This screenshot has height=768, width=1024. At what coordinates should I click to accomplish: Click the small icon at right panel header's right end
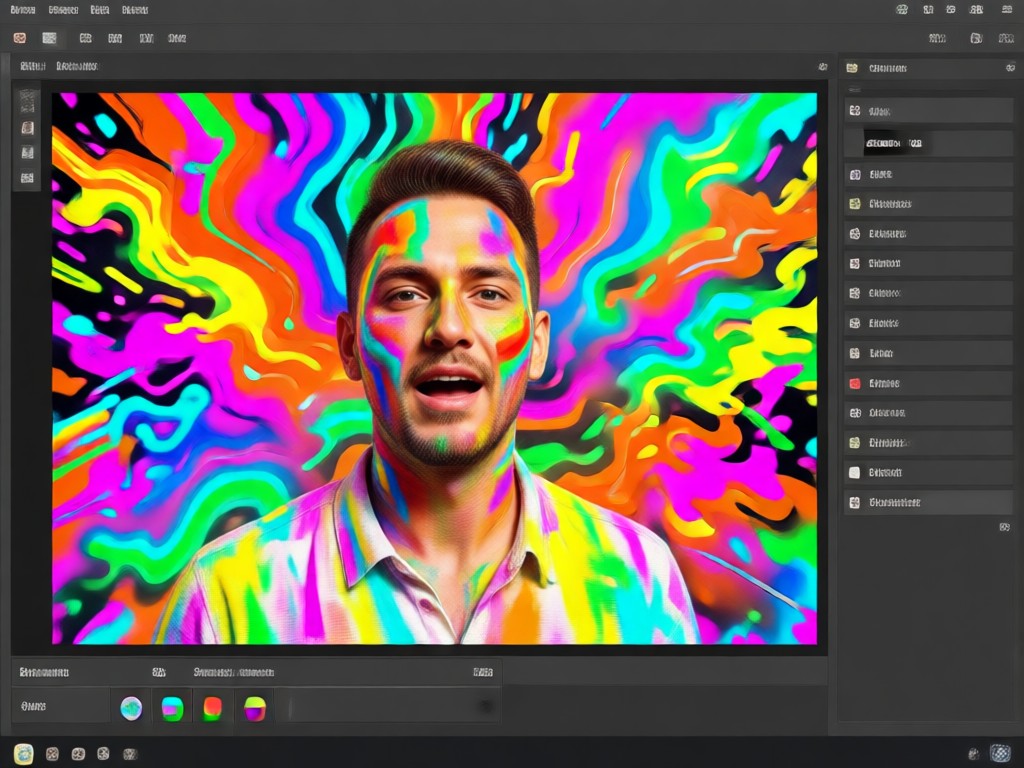tap(1010, 68)
